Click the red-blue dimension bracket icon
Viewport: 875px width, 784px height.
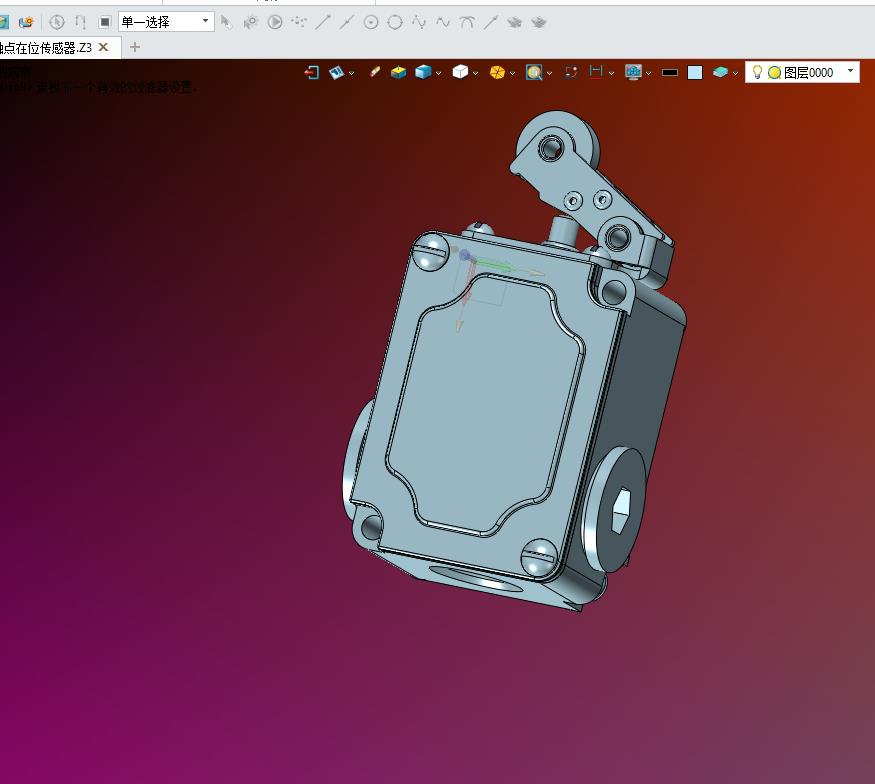[x=596, y=72]
